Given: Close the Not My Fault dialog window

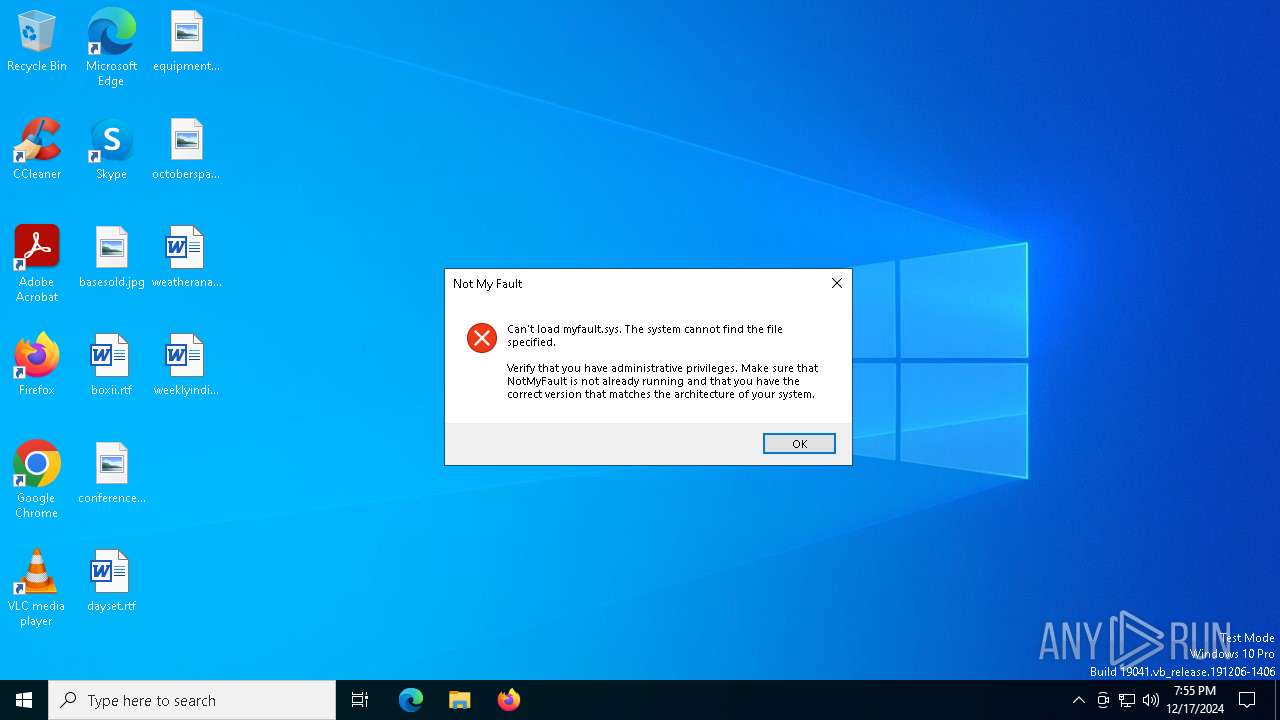Looking at the screenshot, I should (837, 283).
